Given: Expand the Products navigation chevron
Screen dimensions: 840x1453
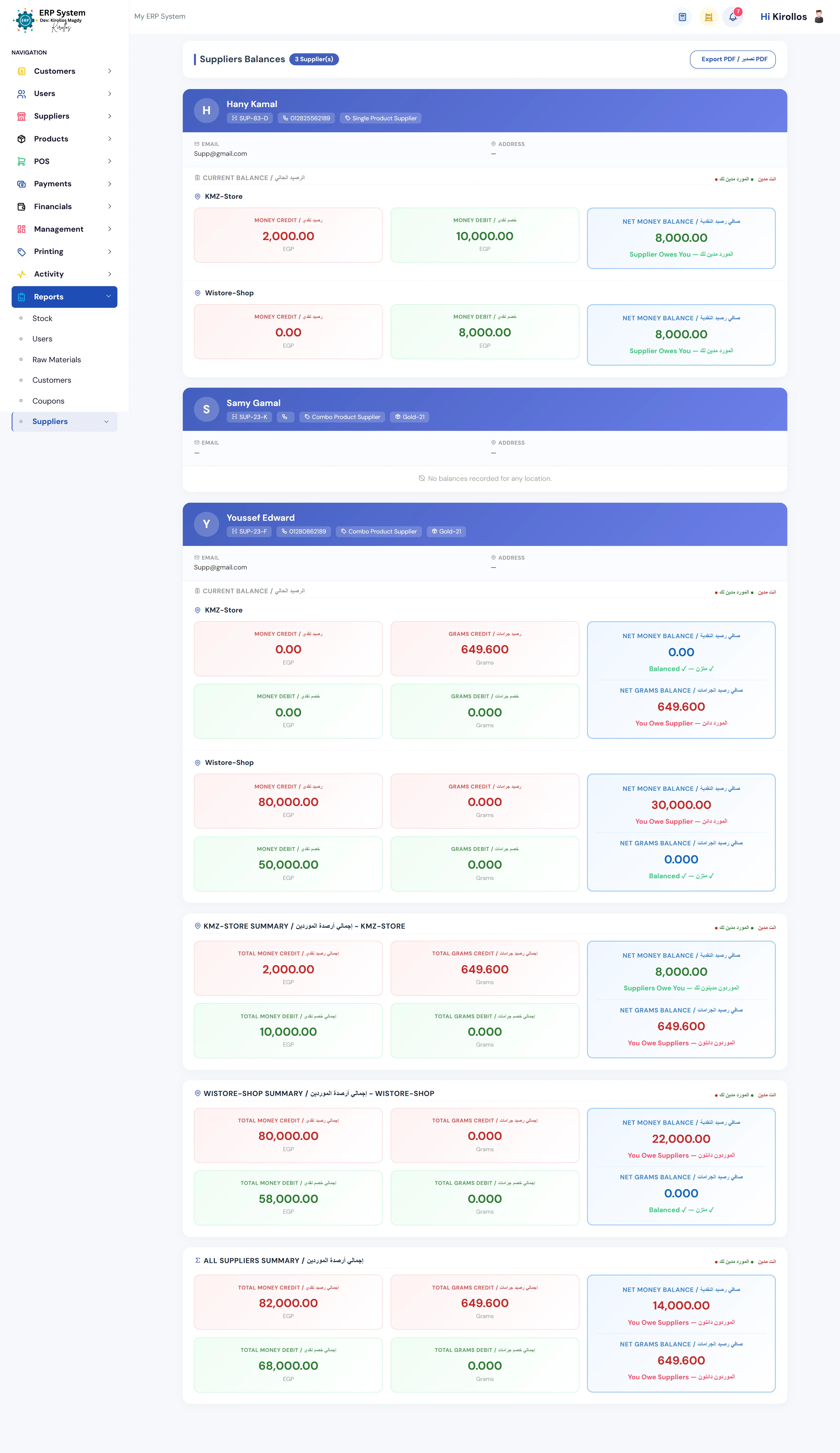Looking at the screenshot, I should 109,139.
